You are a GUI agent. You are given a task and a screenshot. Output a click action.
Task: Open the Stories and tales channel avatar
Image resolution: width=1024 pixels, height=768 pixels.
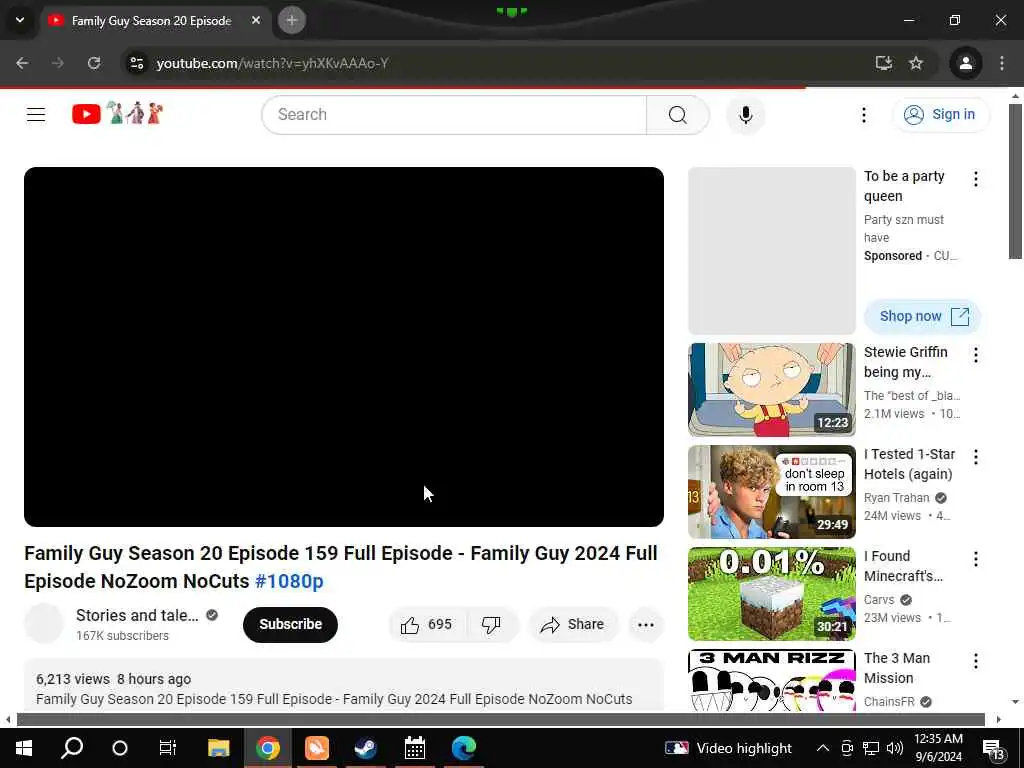[x=44, y=624]
